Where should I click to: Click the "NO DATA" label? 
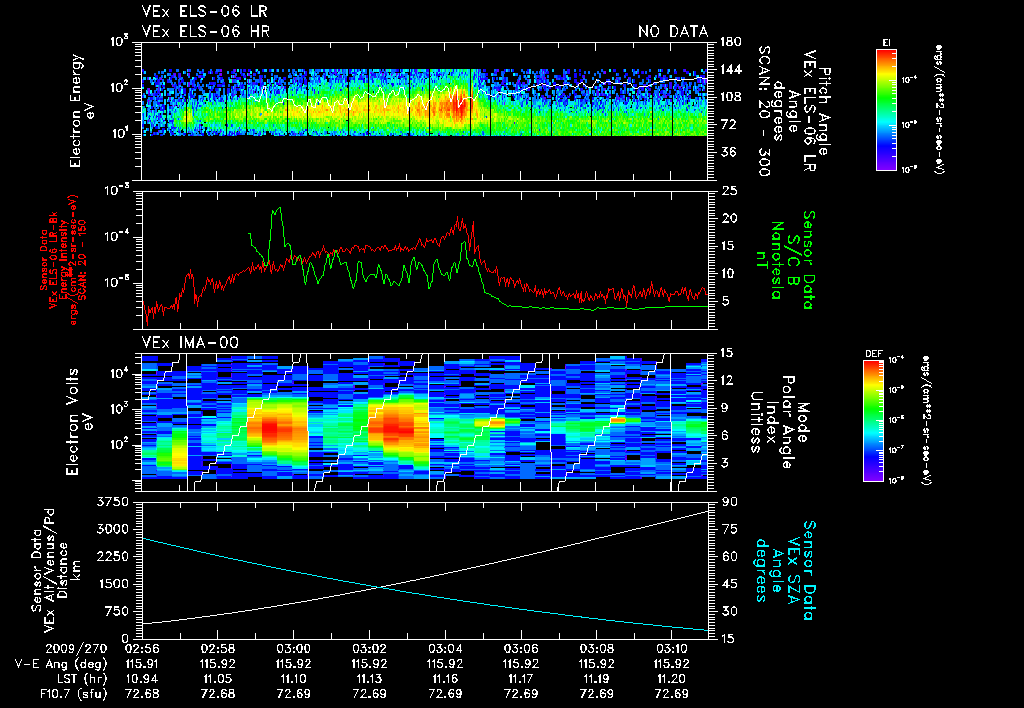point(673,31)
